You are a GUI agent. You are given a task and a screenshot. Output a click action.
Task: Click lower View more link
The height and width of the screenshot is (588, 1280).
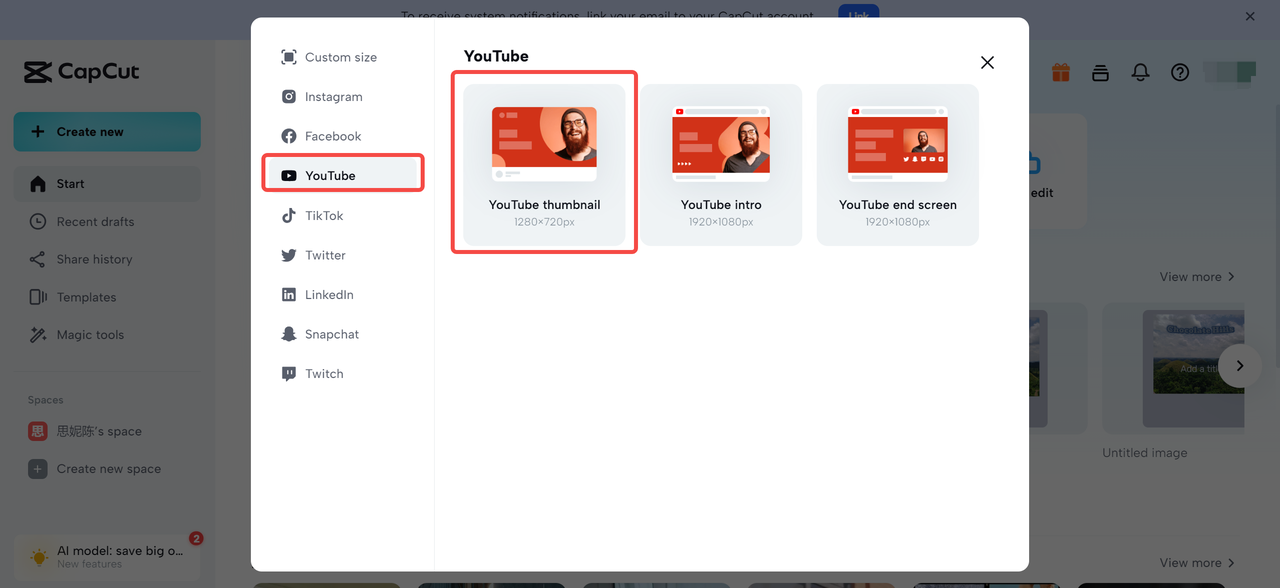[1197, 563]
